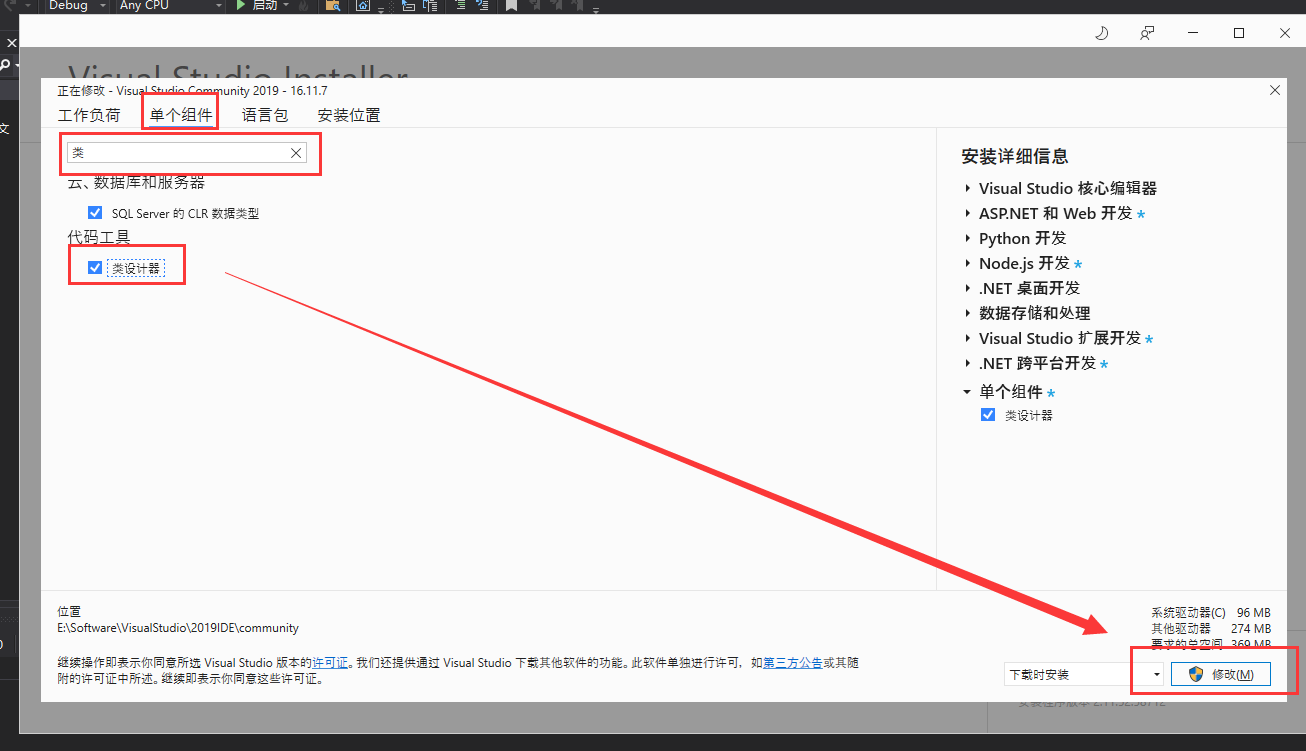The image size is (1306, 751).
Task: Expand .NET 跨平台开发 details
Action: [x=968, y=363]
